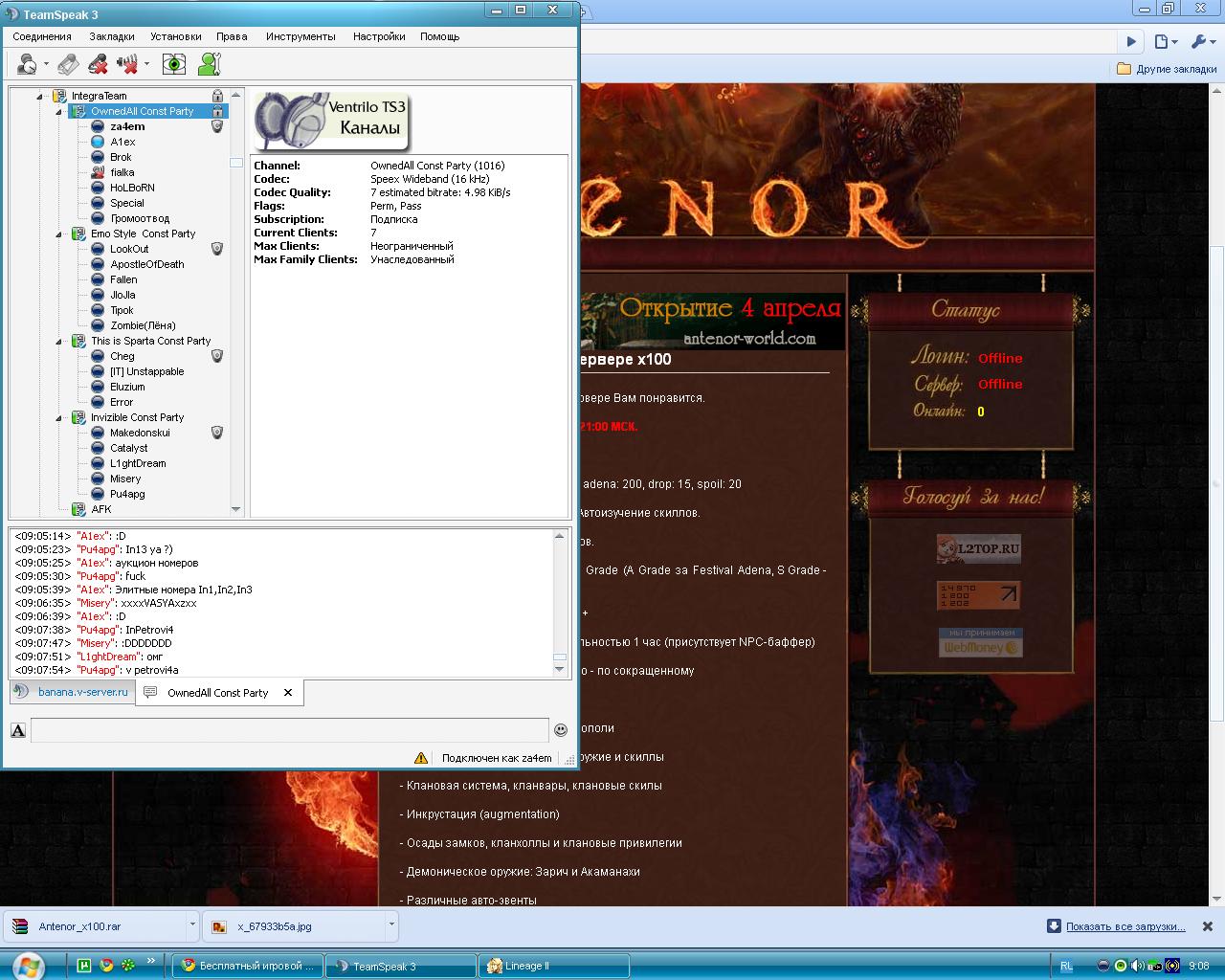Open the Закладки menu
Screen dimensions: 1225x980
112,36
